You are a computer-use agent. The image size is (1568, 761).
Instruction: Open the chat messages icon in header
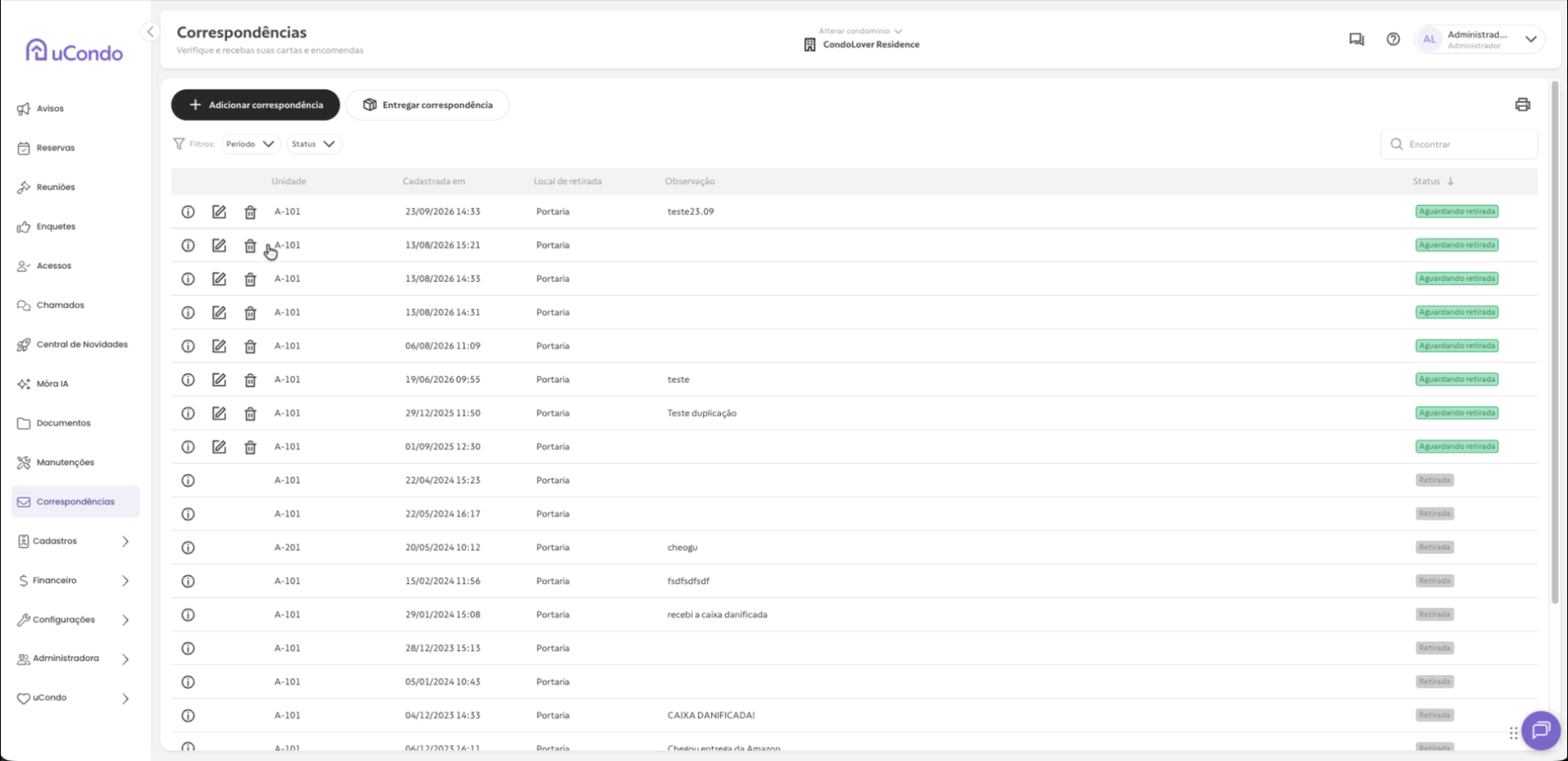pos(1356,39)
